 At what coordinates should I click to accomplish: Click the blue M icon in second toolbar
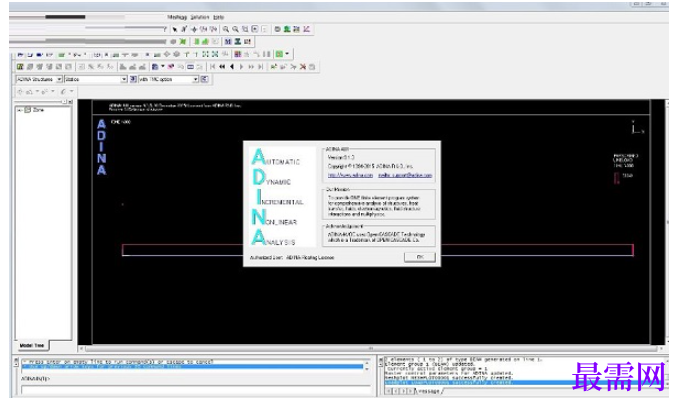coord(228,41)
